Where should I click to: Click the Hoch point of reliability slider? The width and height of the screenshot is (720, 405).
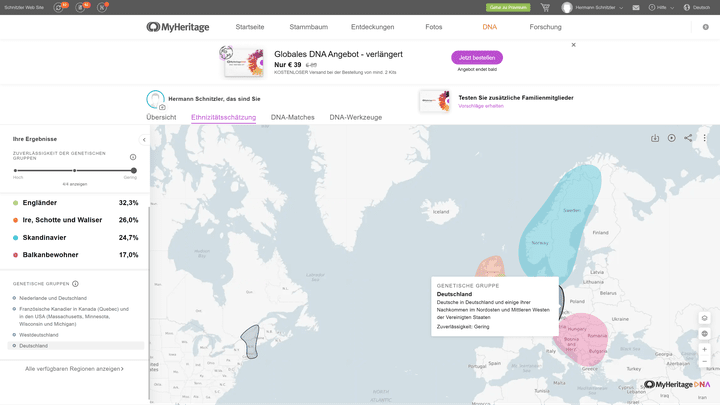pos(15,170)
